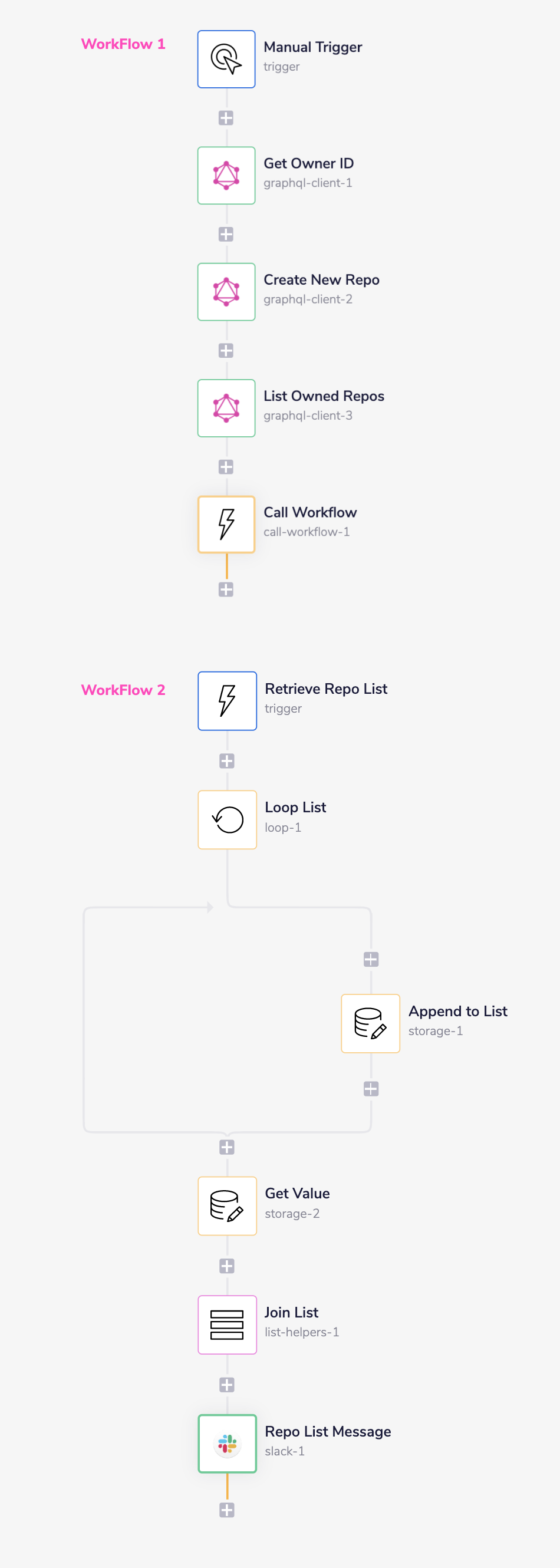Click the Slack icon on Repo List Message
The image size is (560, 1568).
point(227,1443)
